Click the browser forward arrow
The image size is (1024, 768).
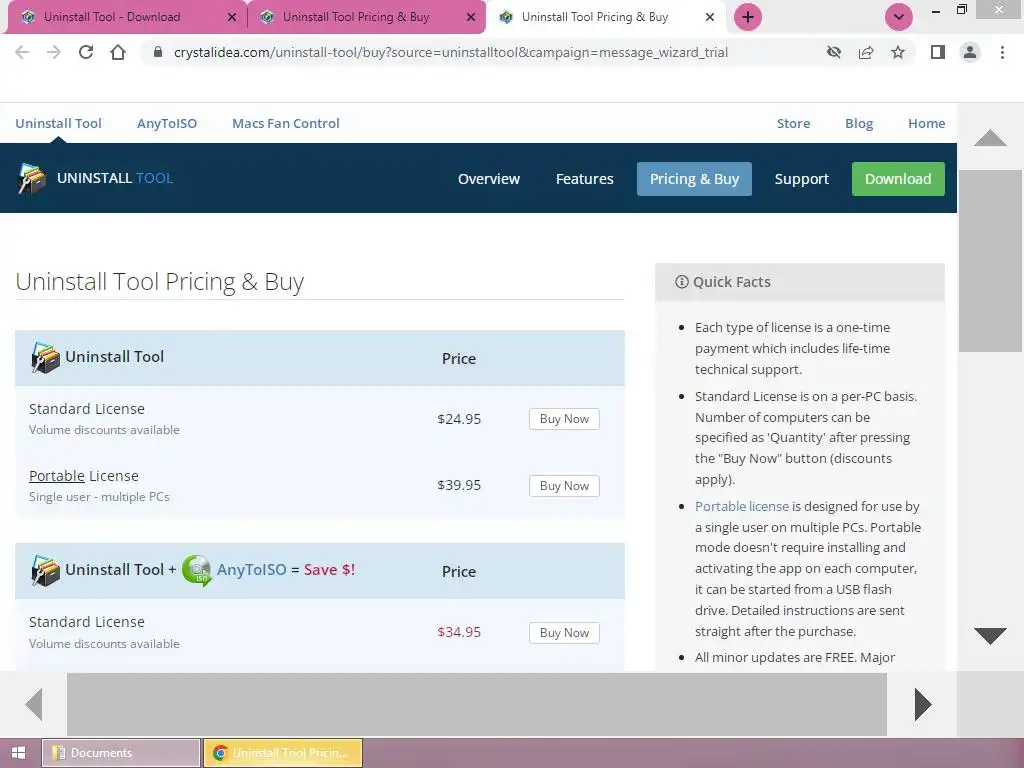[54, 52]
